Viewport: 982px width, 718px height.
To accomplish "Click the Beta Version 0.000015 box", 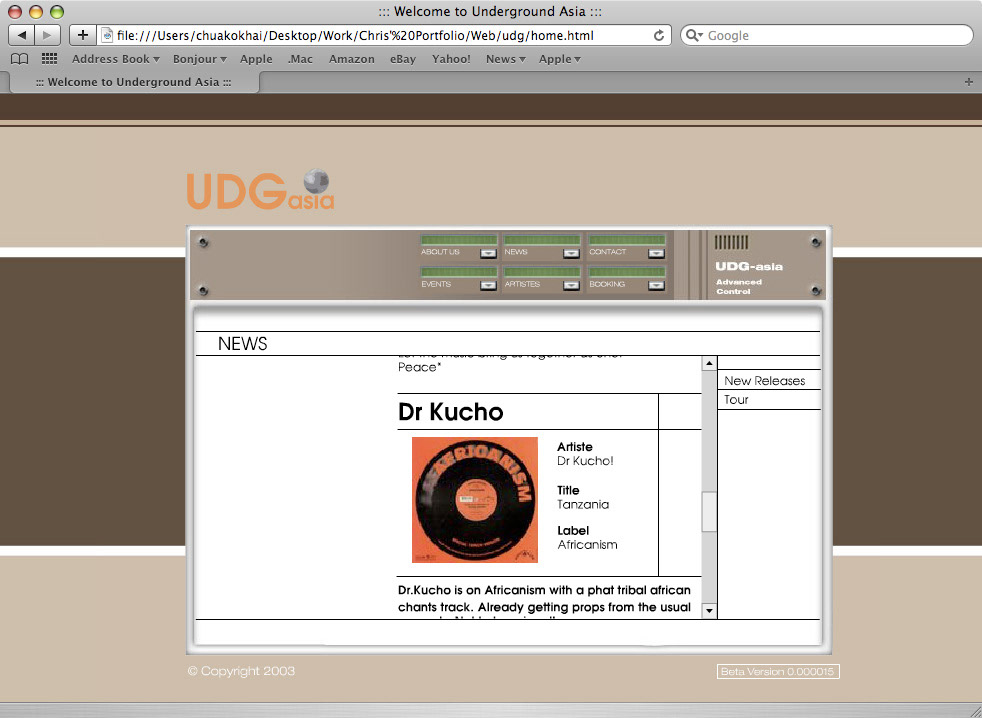I will (x=778, y=671).
